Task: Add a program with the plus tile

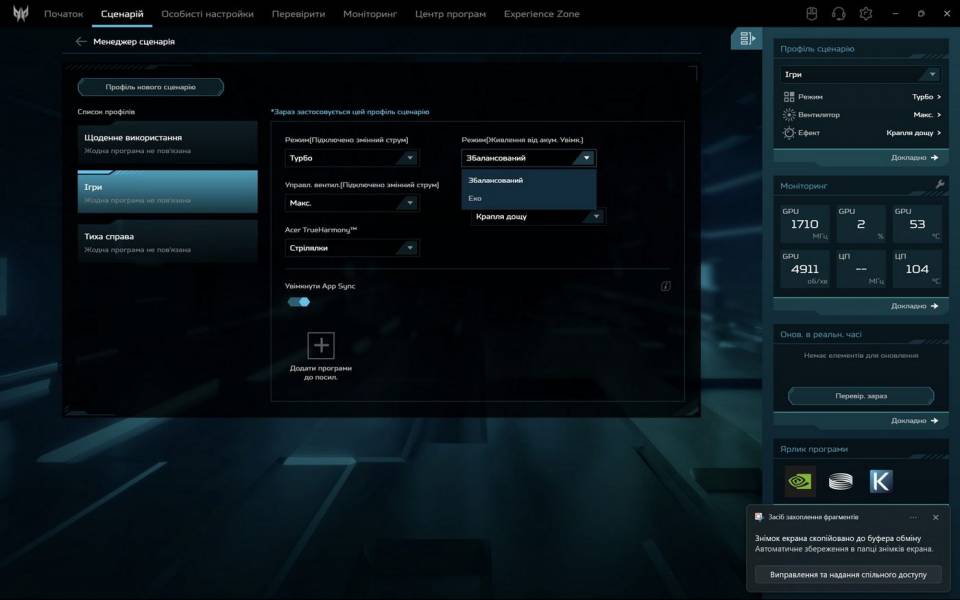Action: [321, 346]
